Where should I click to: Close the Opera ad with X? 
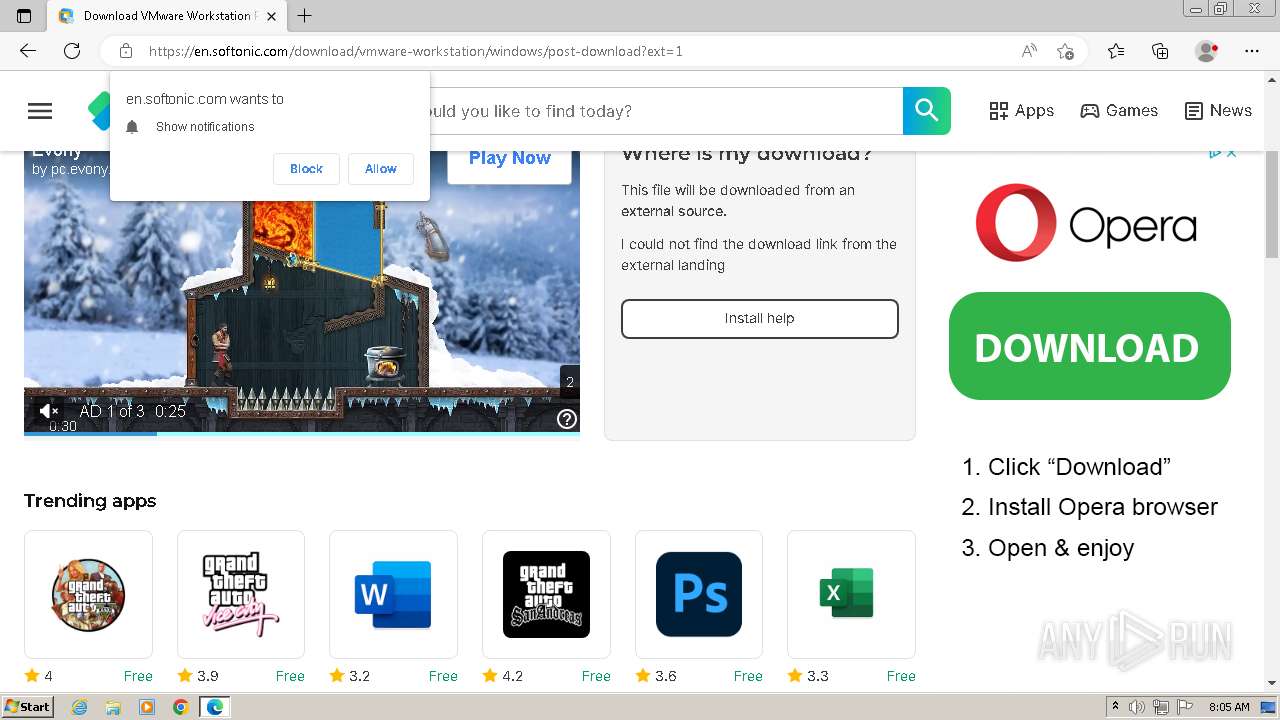(x=1231, y=153)
